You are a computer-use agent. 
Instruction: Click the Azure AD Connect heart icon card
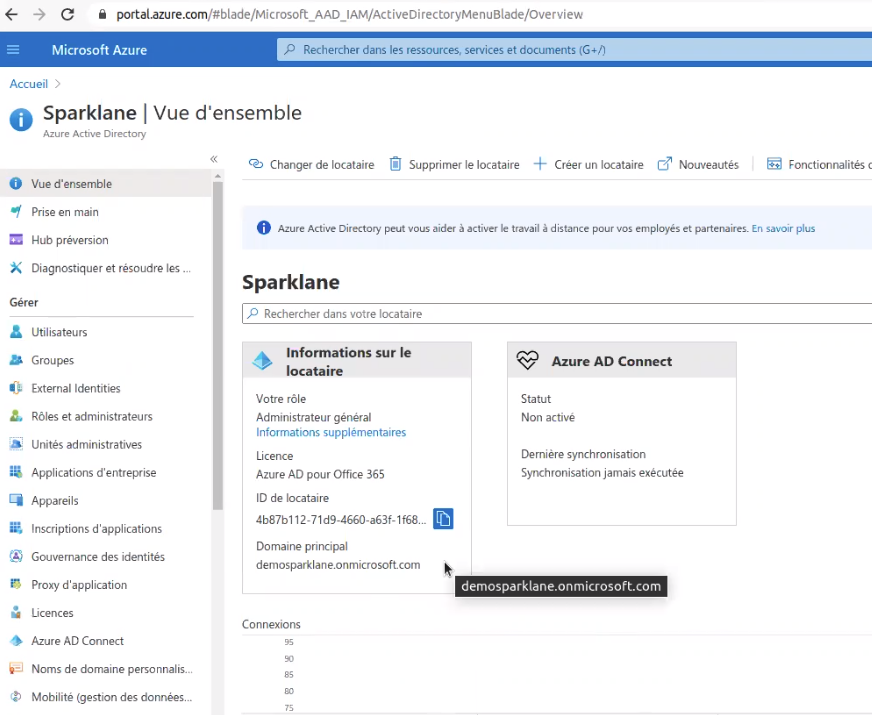point(527,361)
